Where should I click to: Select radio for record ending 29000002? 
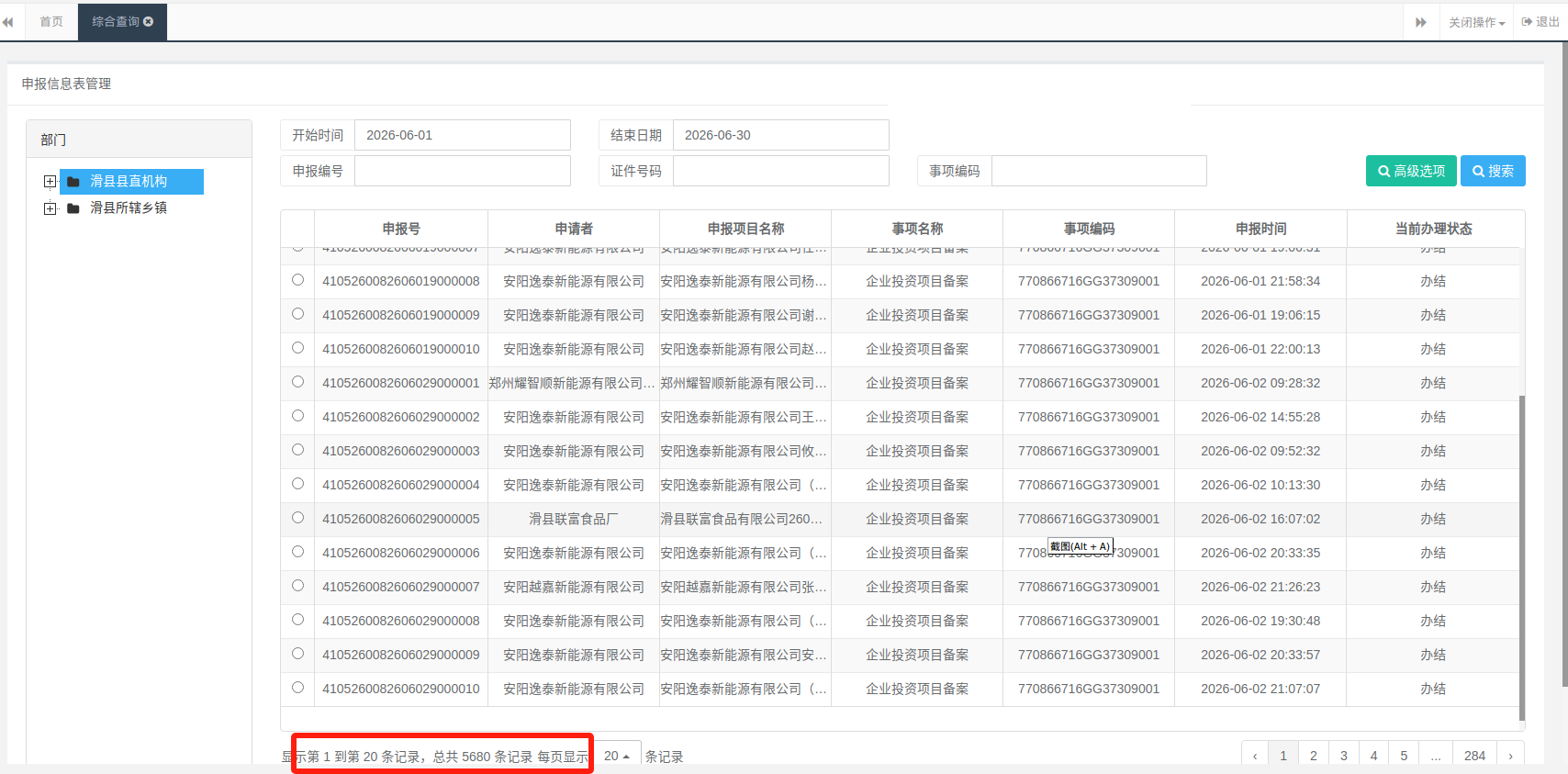tap(297, 416)
